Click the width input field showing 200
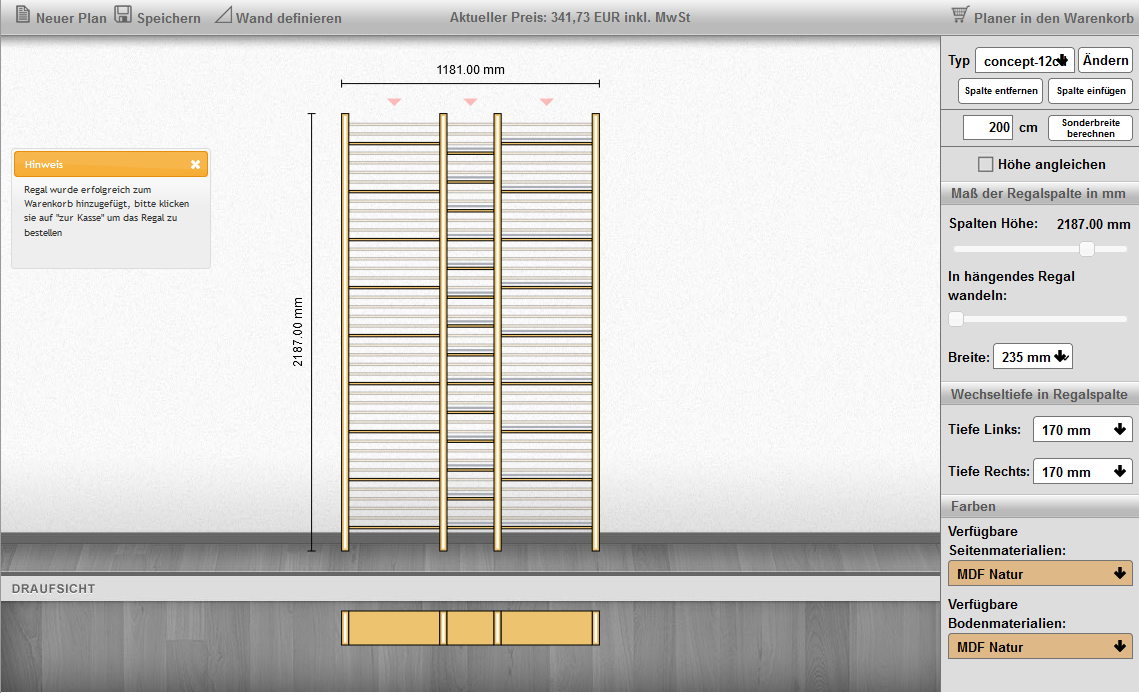The width and height of the screenshot is (1139, 693). tap(987, 128)
